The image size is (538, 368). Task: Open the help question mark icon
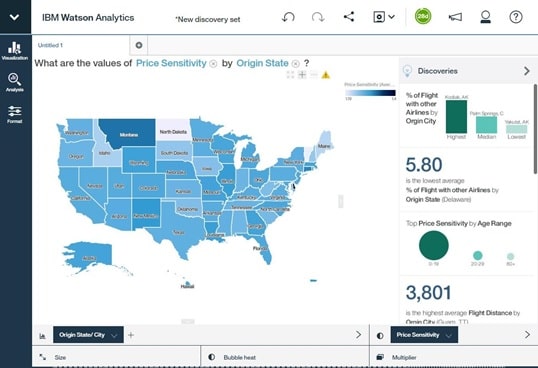click(516, 17)
